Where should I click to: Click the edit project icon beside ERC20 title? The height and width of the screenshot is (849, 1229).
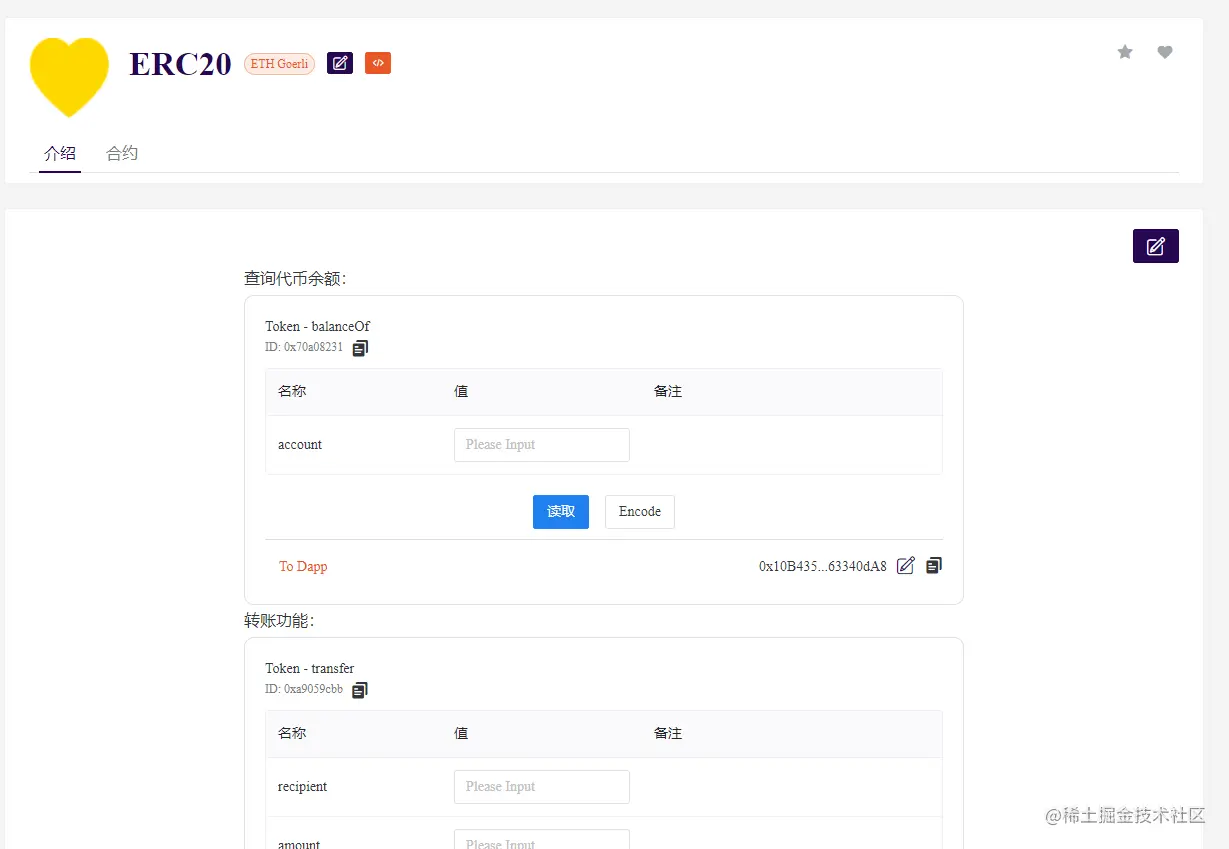tap(339, 62)
